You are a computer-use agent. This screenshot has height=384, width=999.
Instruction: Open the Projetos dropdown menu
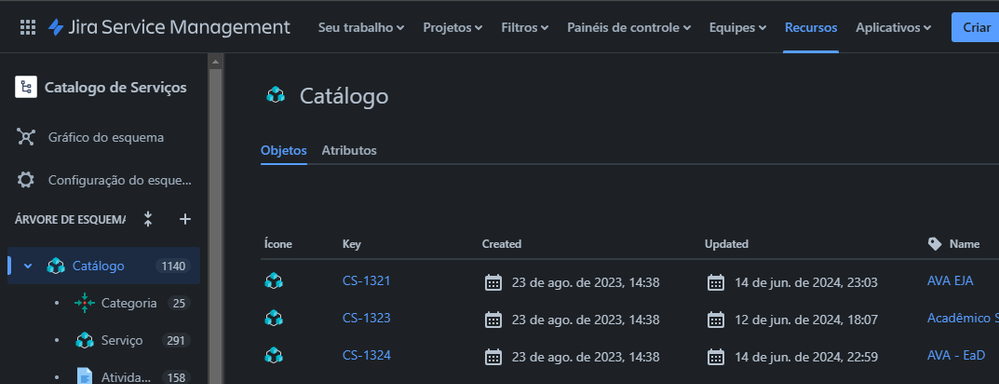pos(452,27)
